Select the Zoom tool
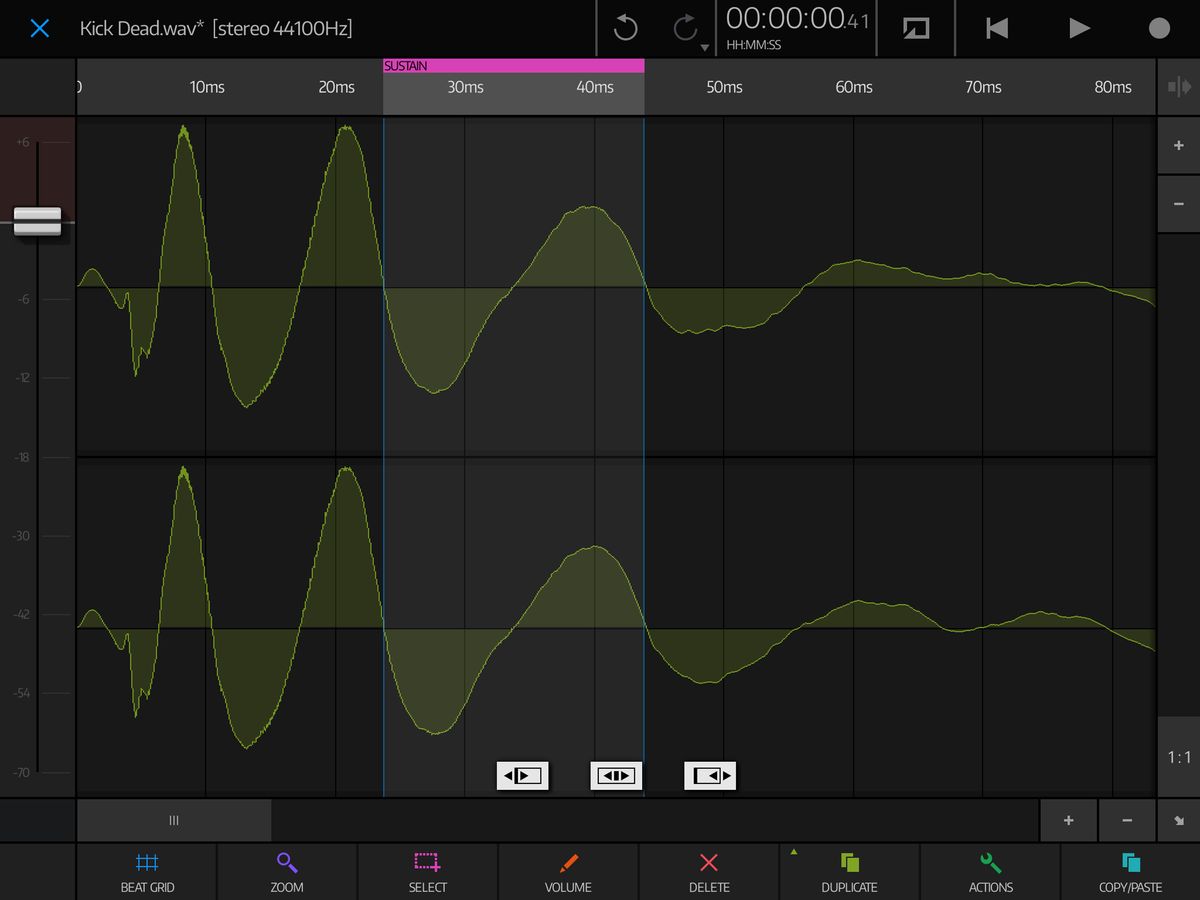The height and width of the screenshot is (900, 1200). point(287,872)
